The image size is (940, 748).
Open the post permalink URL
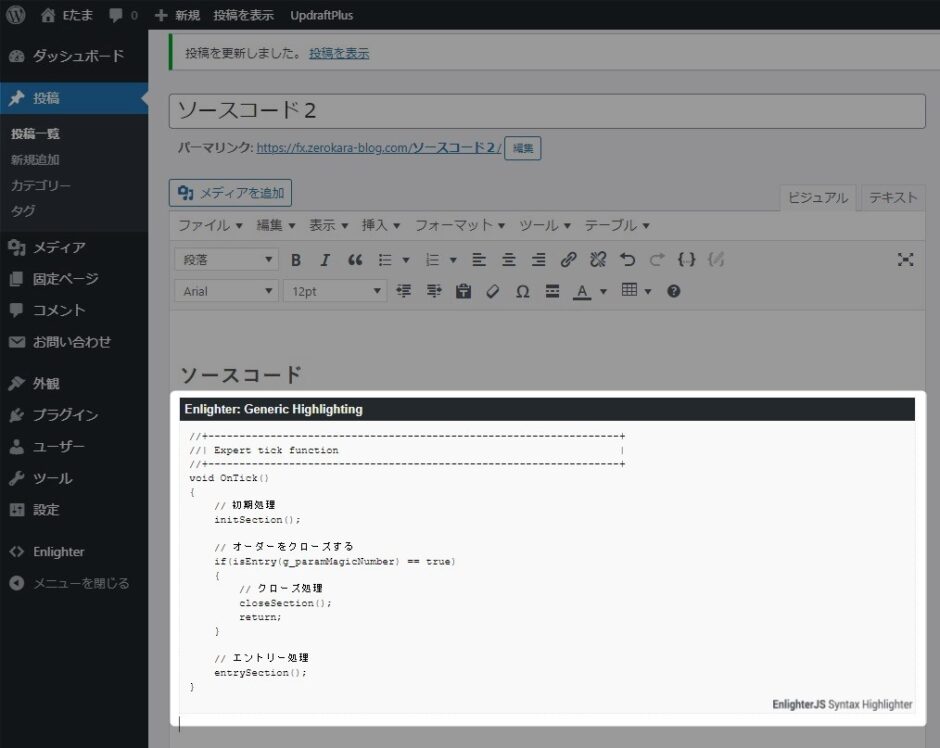(379, 147)
